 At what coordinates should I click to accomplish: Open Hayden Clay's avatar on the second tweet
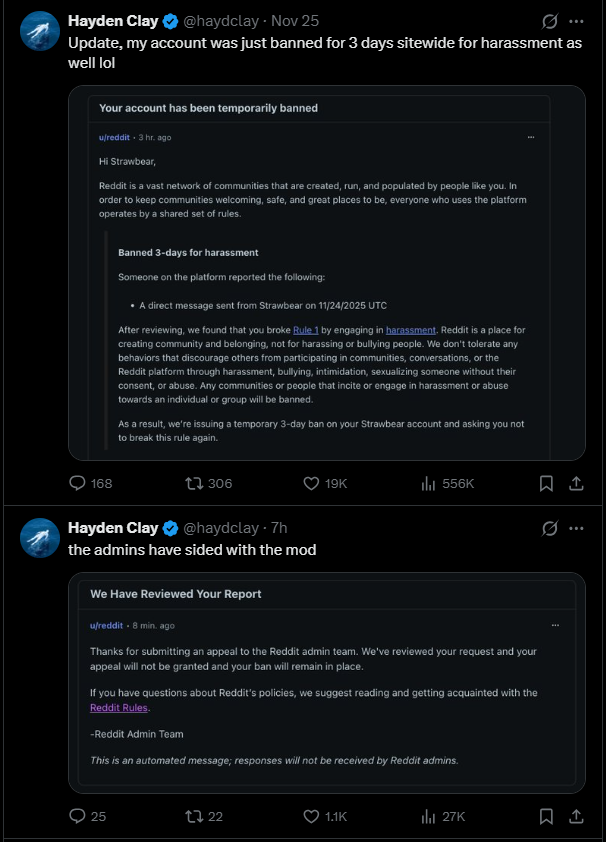[x=40, y=538]
